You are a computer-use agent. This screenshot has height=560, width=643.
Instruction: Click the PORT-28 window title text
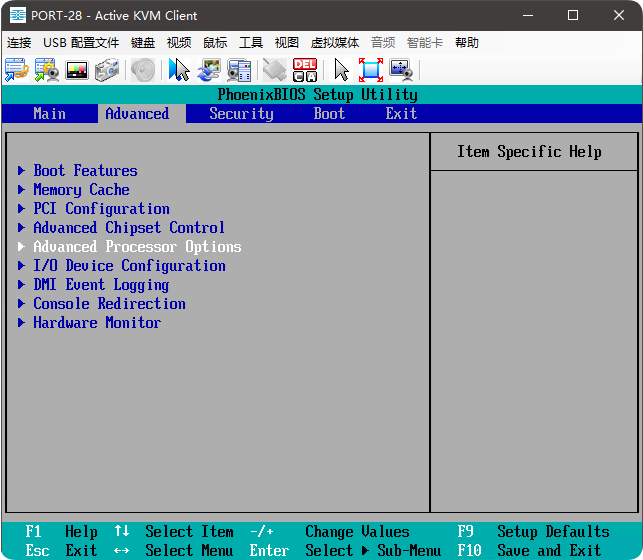pyautogui.click(x=114, y=16)
